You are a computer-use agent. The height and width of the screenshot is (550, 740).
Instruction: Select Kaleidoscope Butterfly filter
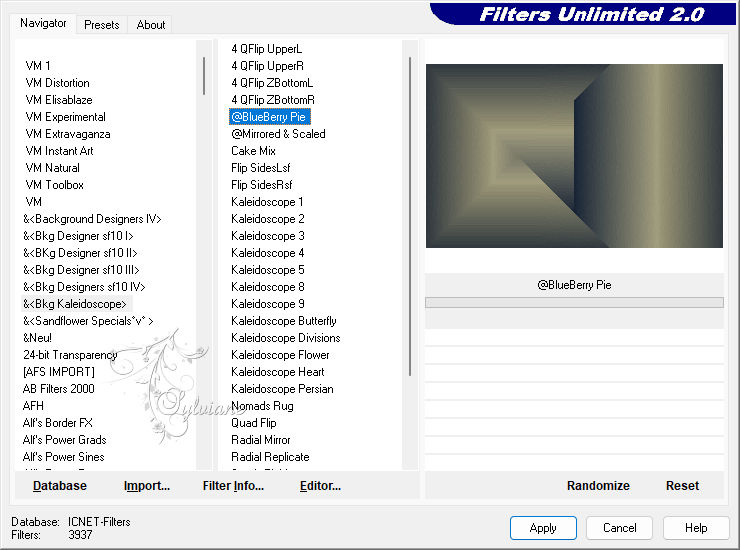[x=284, y=321]
